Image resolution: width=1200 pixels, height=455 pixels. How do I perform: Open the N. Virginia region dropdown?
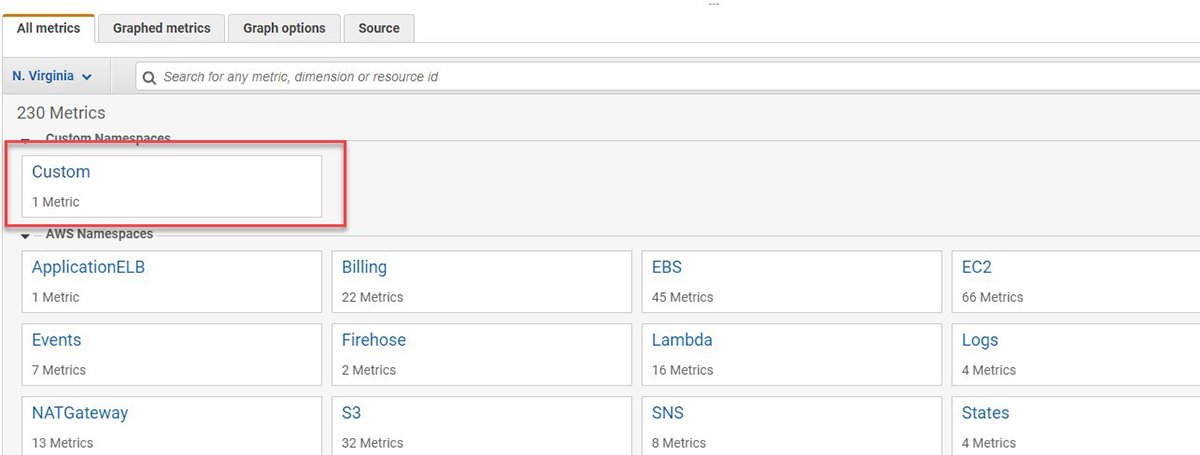[x=53, y=76]
